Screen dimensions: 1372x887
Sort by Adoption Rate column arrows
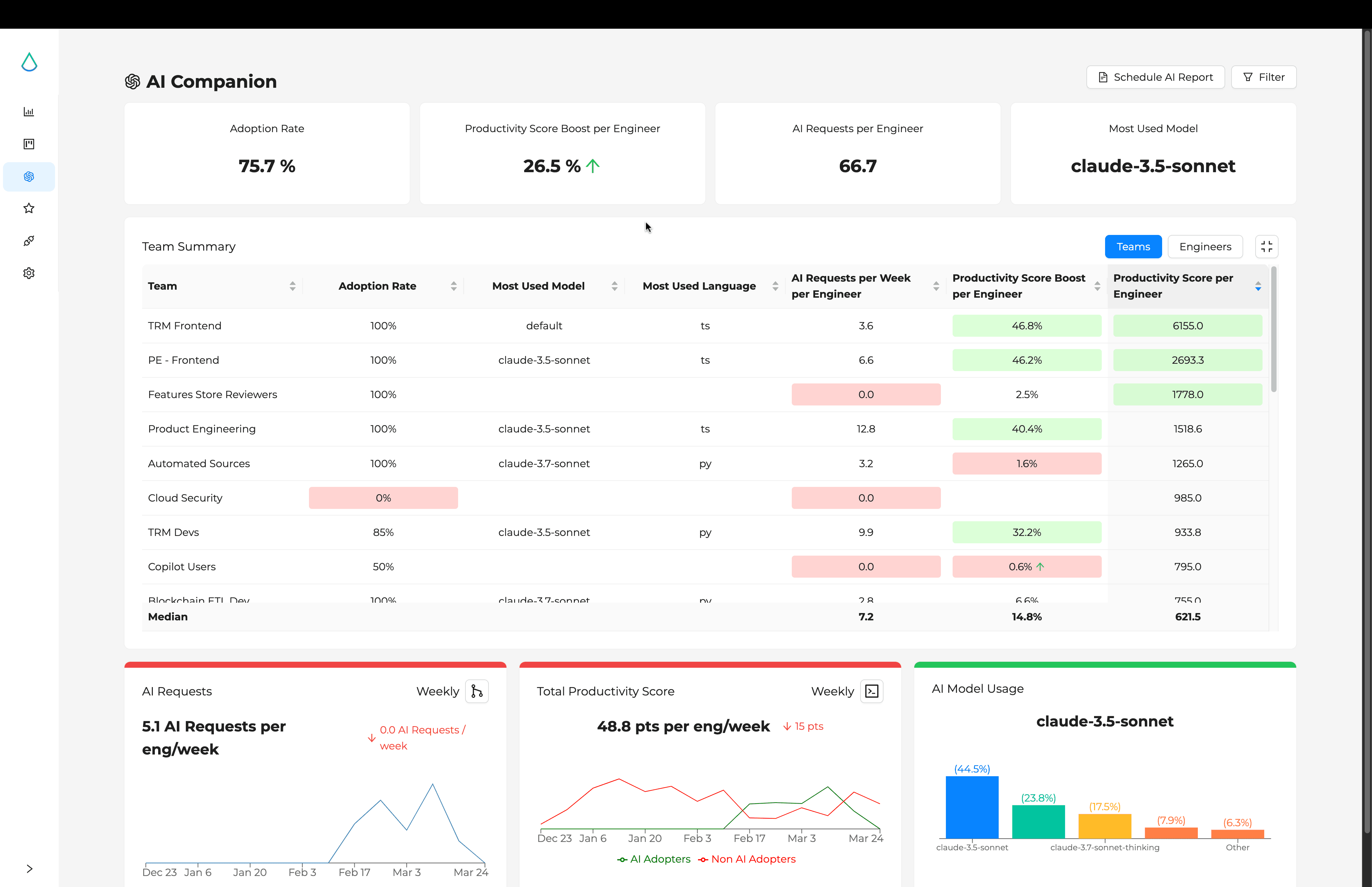(x=454, y=286)
